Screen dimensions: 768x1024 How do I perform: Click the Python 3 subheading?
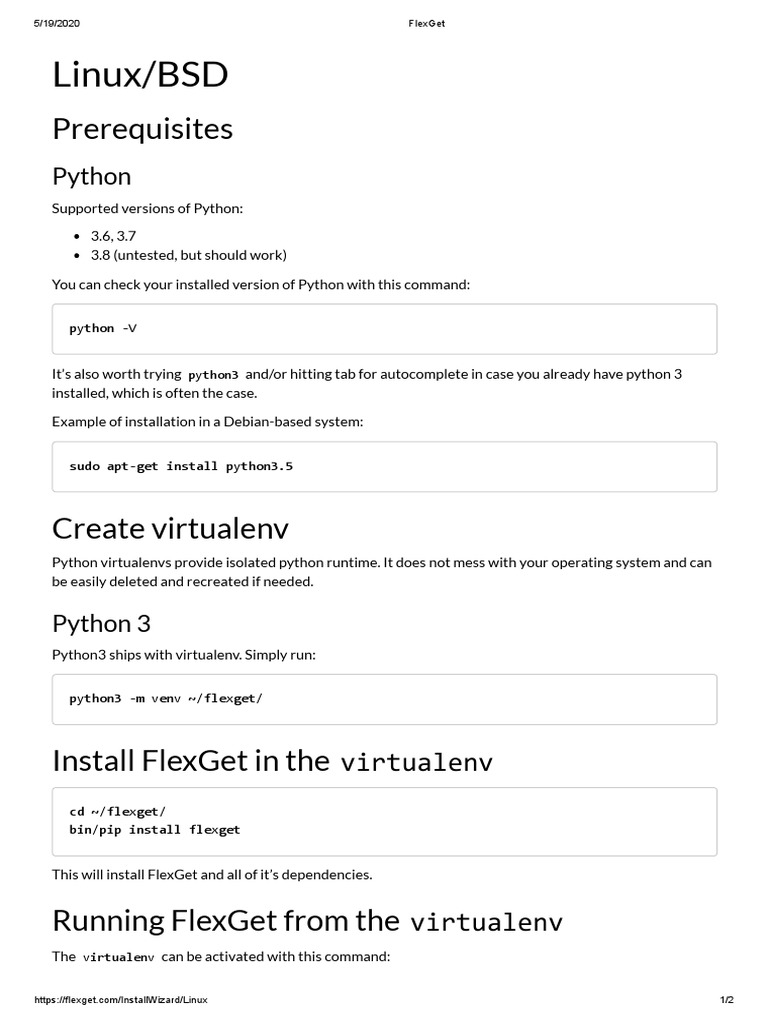point(101,623)
